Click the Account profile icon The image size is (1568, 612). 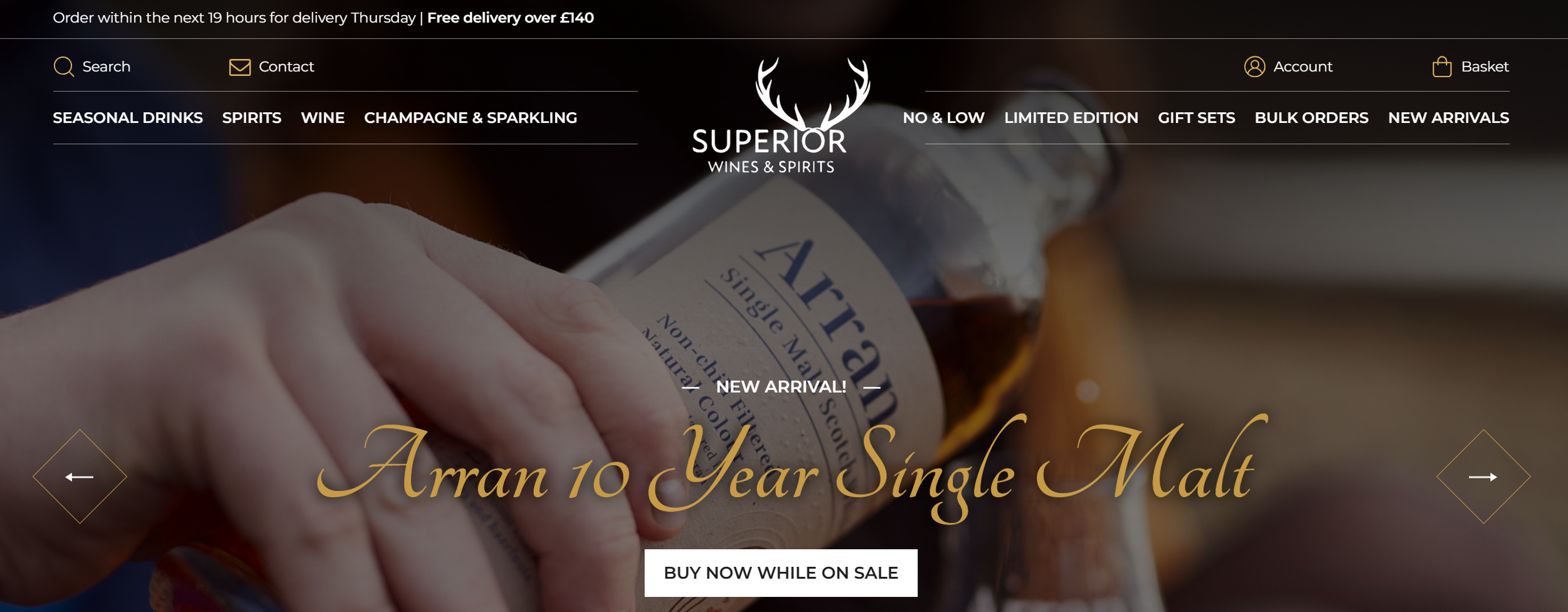click(1254, 67)
